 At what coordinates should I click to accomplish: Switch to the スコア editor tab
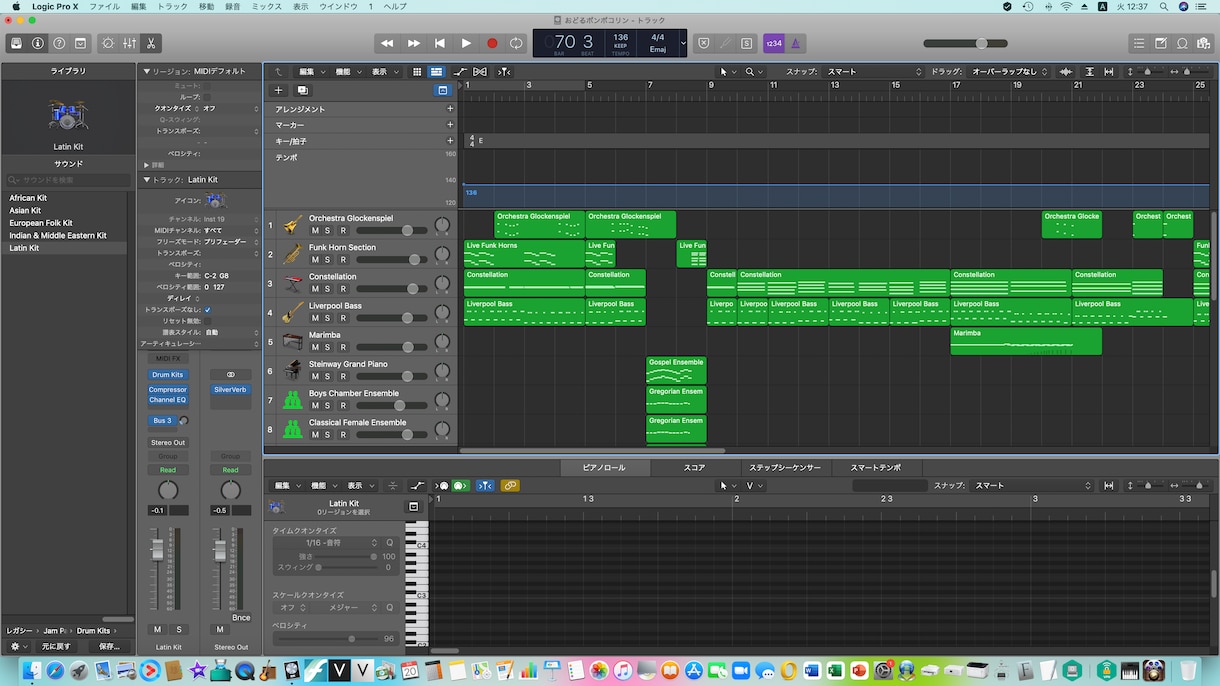tap(694, 468)
